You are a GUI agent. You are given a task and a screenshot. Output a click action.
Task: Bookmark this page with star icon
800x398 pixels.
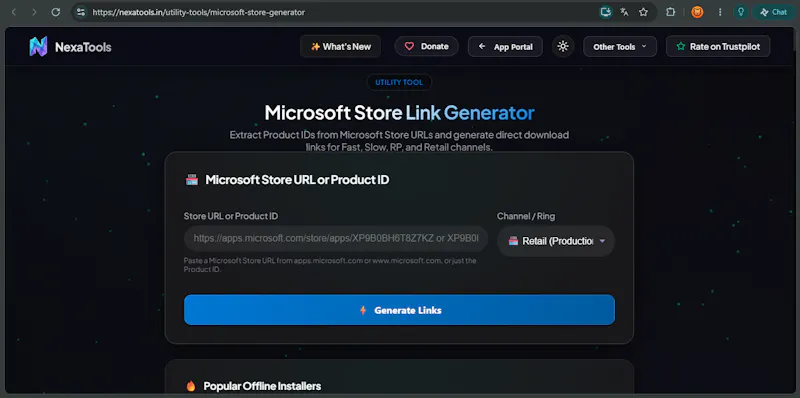(x=643, y=12)
